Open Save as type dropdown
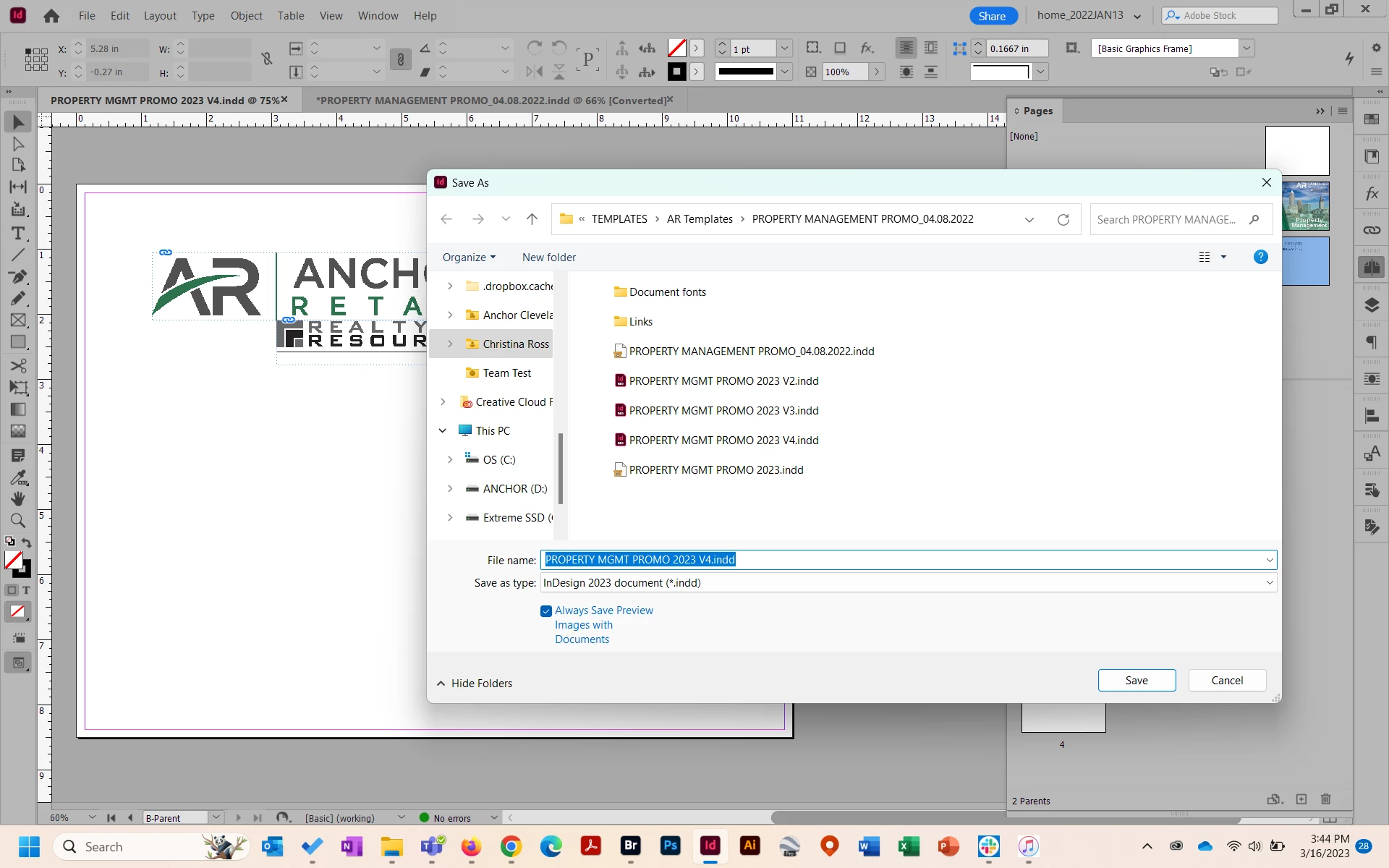 click(x=908, y=583)
